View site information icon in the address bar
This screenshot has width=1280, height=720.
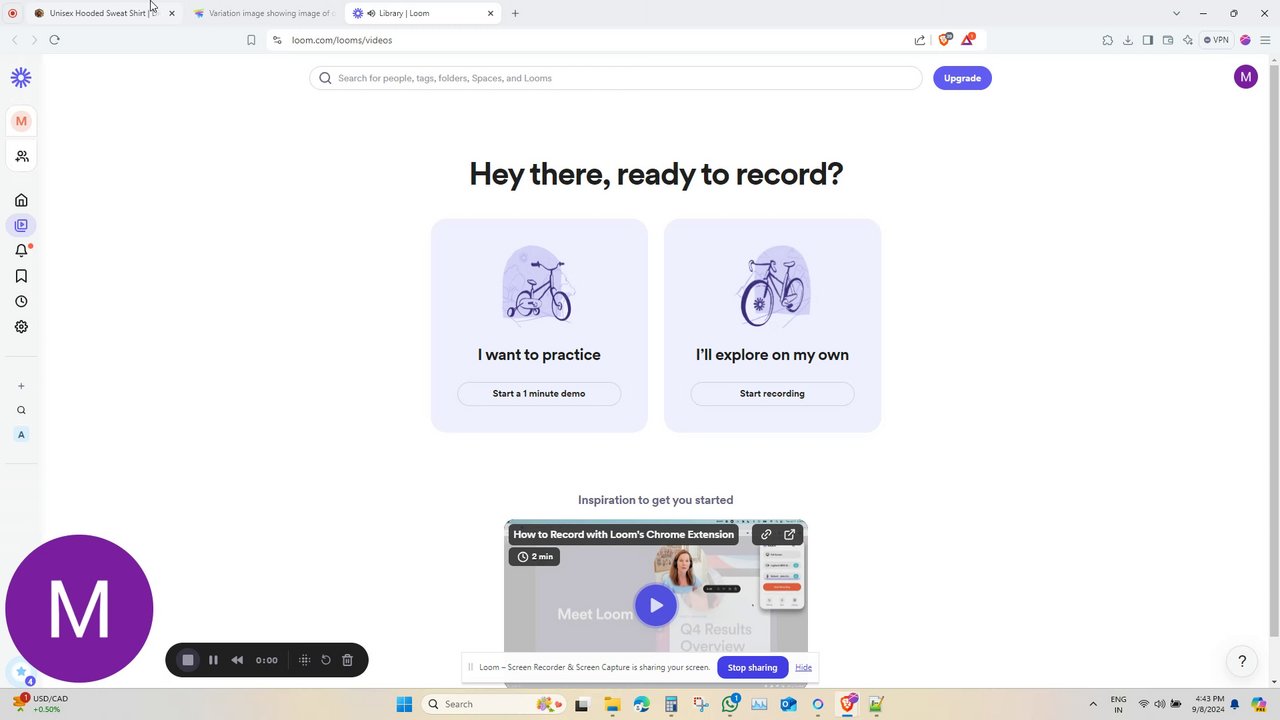[277, 40]
